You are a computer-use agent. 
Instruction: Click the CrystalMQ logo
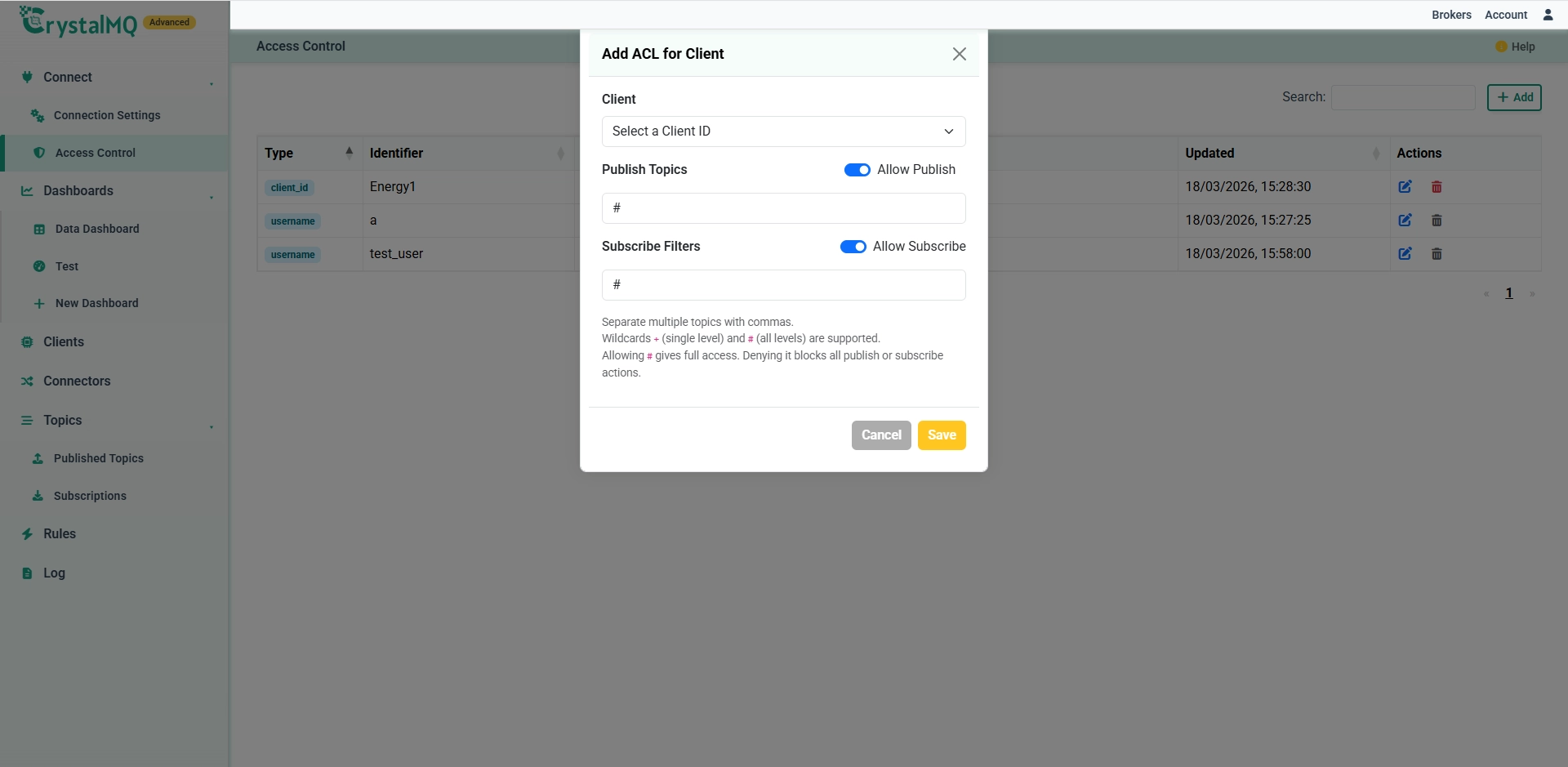click(x=78, y=22)
